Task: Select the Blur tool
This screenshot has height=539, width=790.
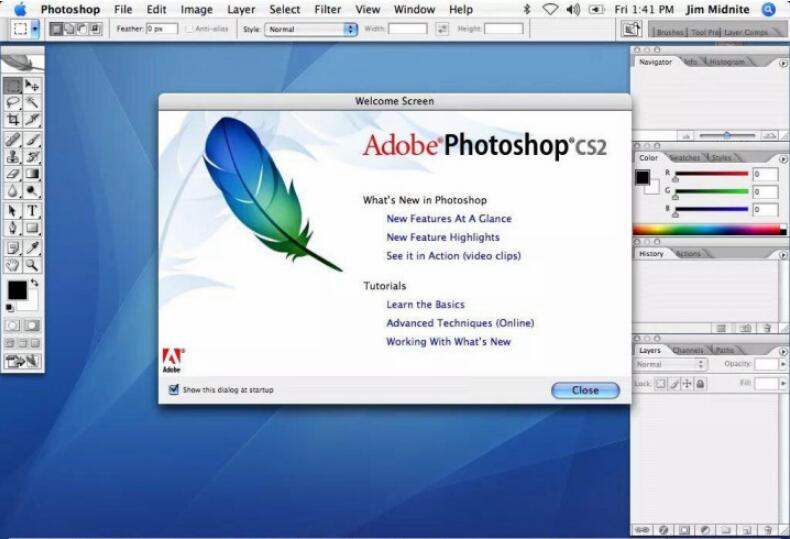Action: point(13,191)
